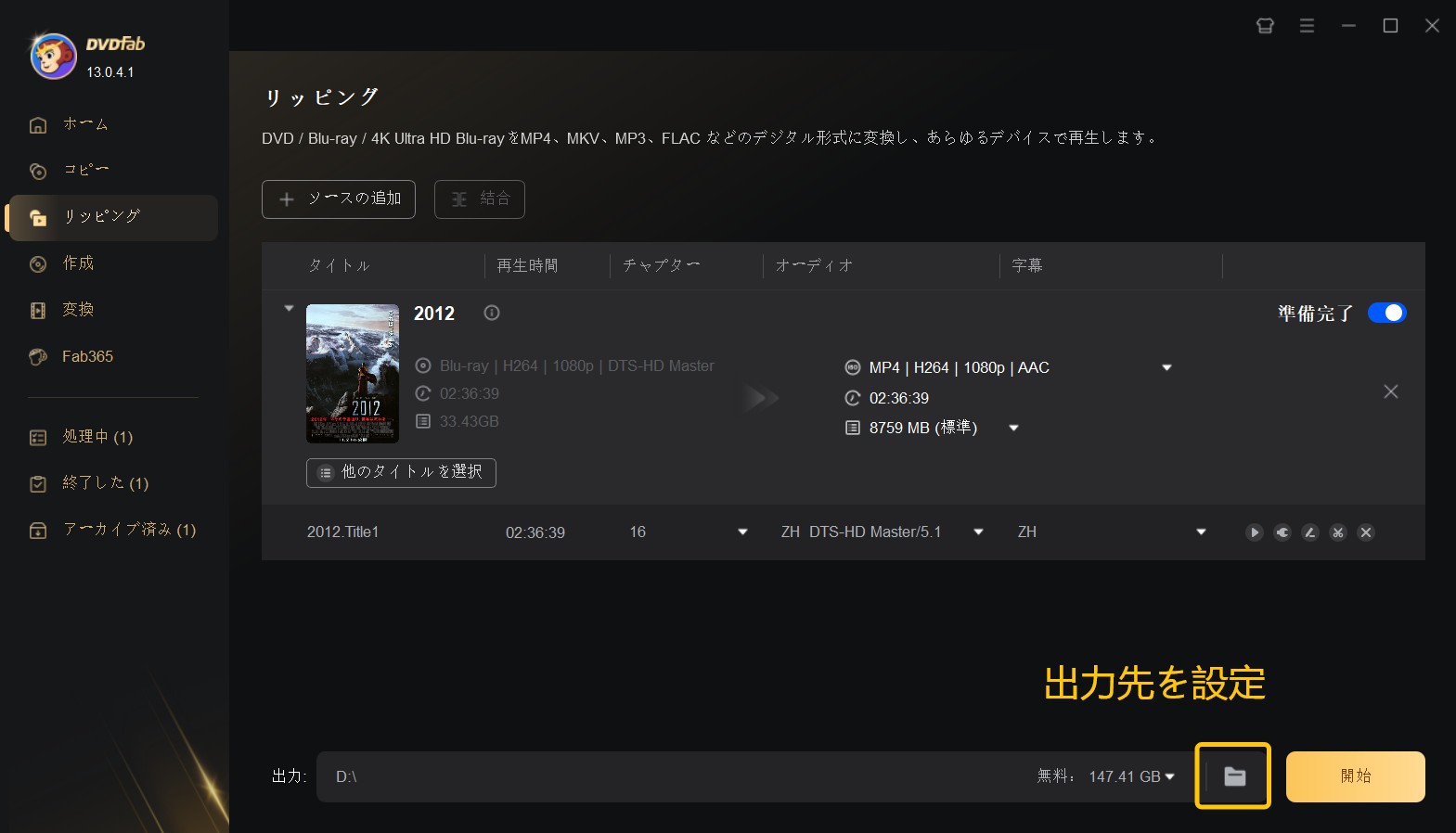
Task: Open アーカイブ済み (1) list
Action: pos(113,530)
